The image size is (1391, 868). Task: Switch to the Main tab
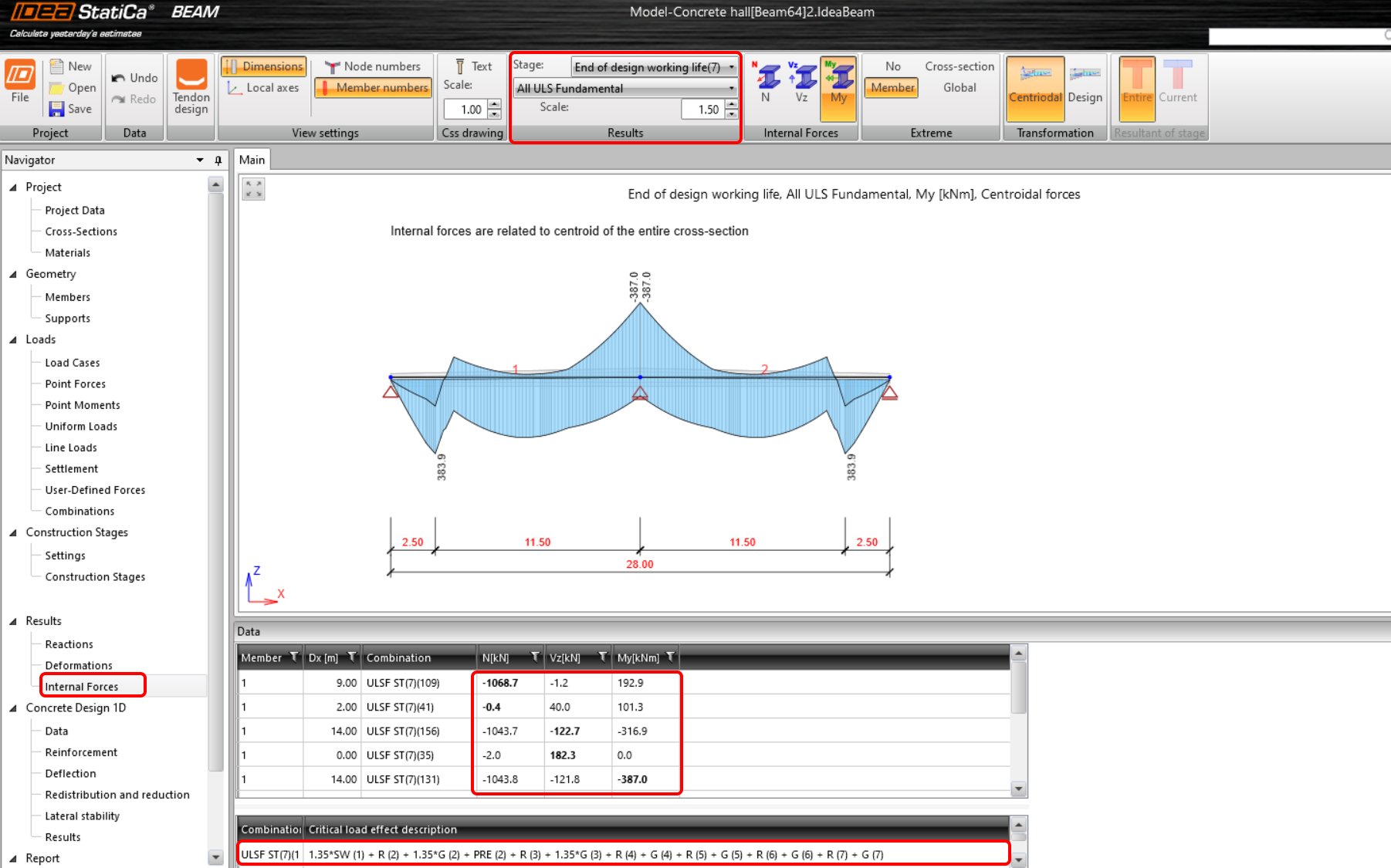252,160
